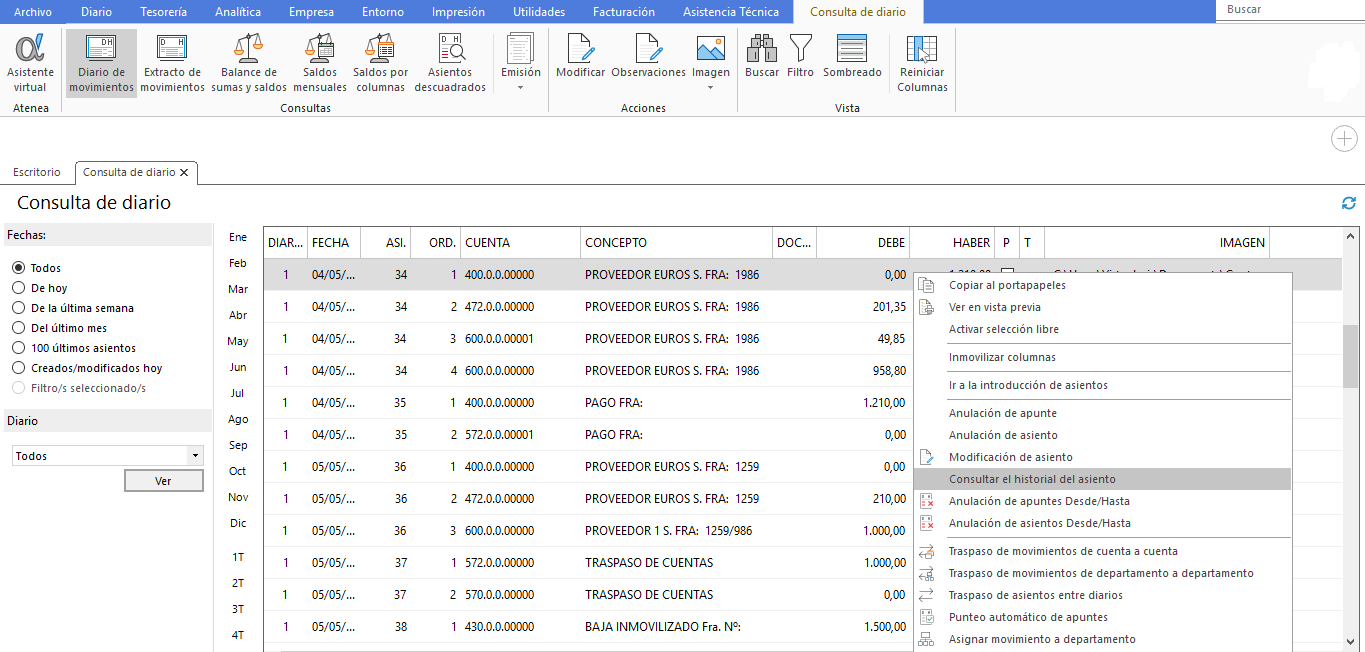The image size is (1365, 652).
Task: Switch to the Analítica ribbon tab
Action: click(238, 12)
